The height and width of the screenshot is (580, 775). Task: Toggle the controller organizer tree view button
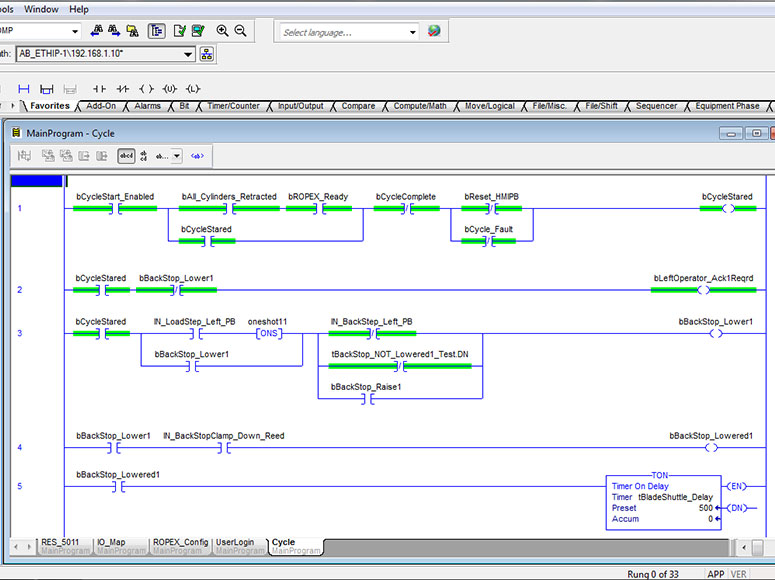point(157,31)
